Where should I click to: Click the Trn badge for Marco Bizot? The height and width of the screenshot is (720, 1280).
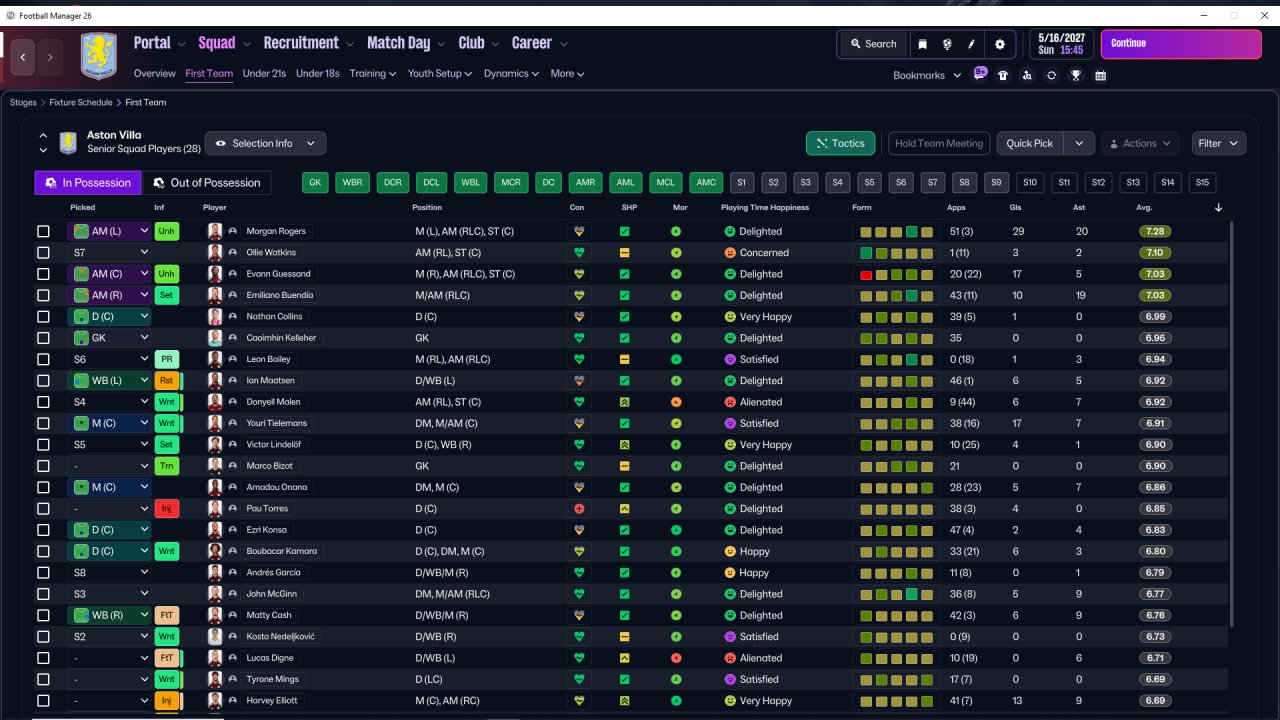click(x=166, y=466)
